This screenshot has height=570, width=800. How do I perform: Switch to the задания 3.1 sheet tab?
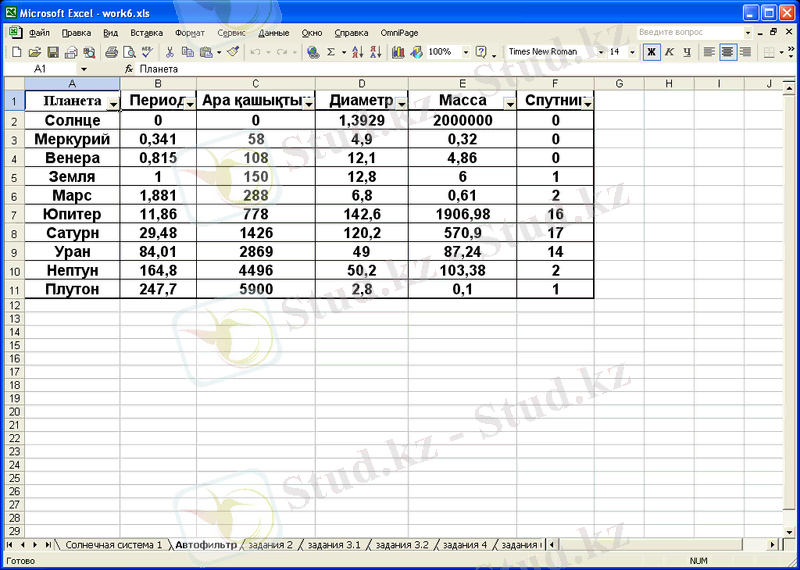[x=334, y=545]
